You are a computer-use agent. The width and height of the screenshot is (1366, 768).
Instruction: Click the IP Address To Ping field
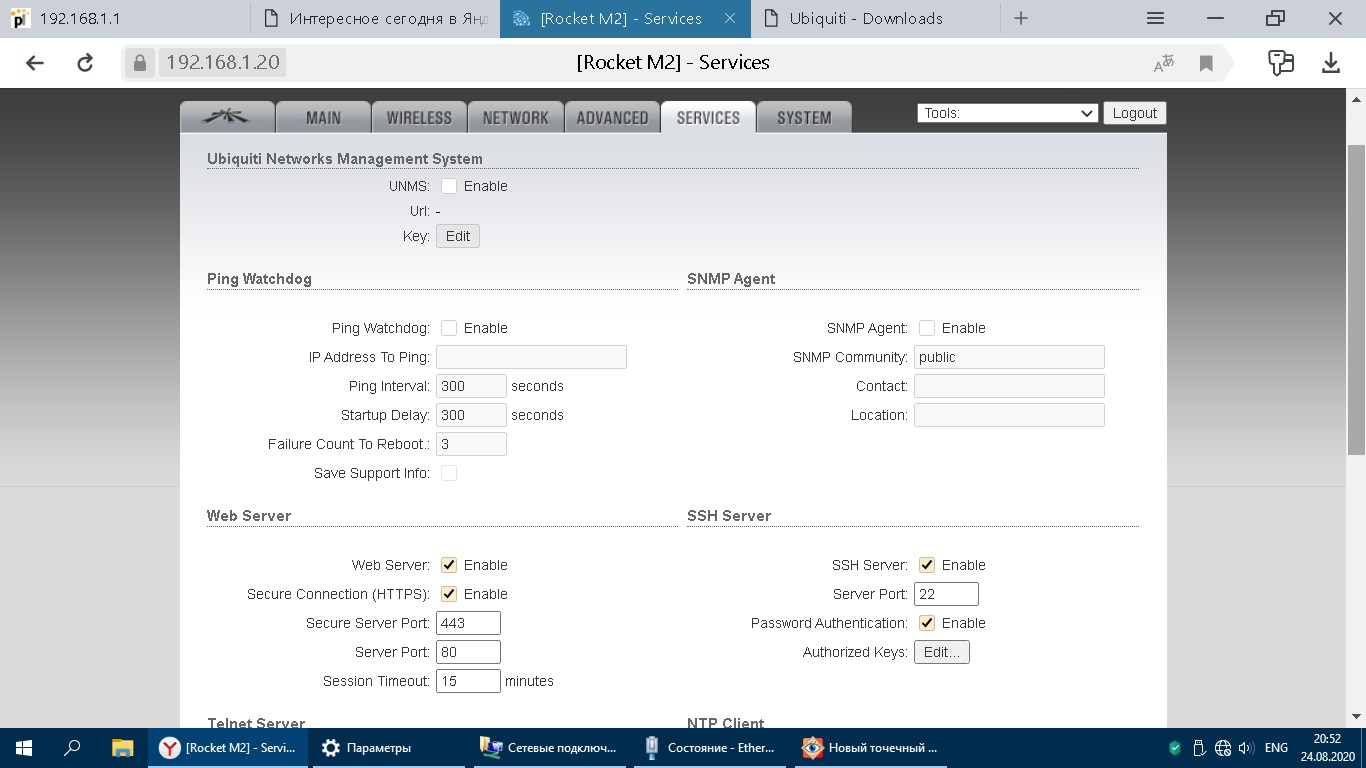click(x=531, y=357)
